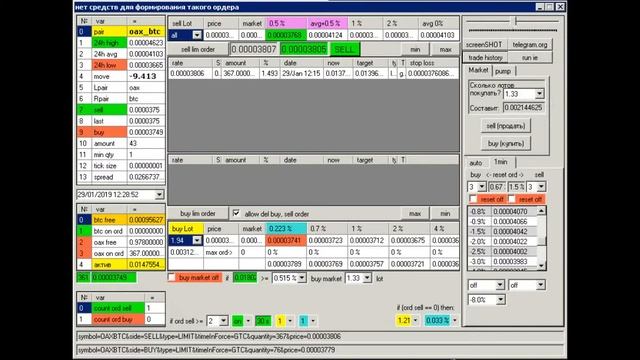Click the BUY LIMIT status line text

coord(207,350)
